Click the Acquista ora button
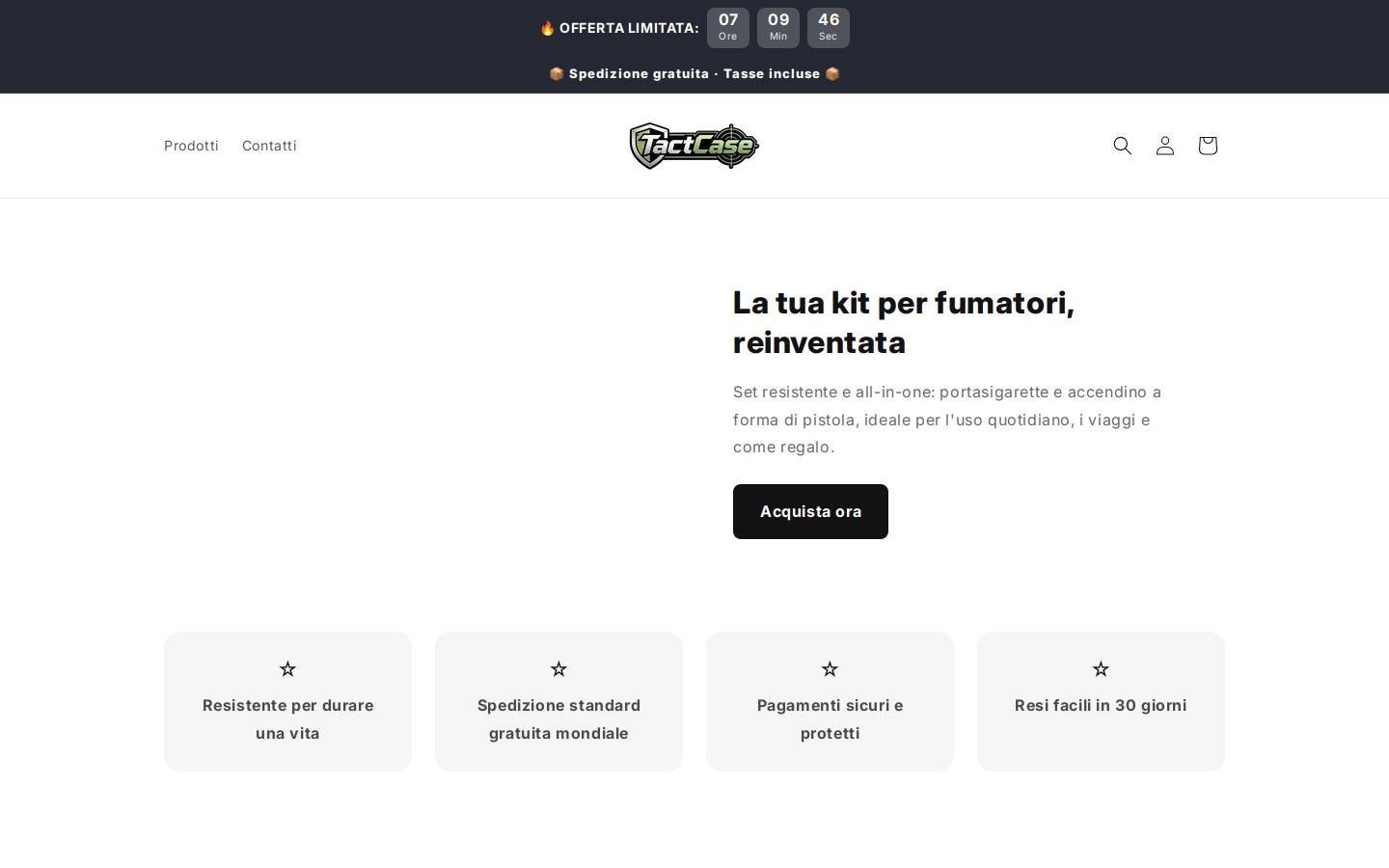Screen dimensions: 1389x868 click(x=810, y=511)
